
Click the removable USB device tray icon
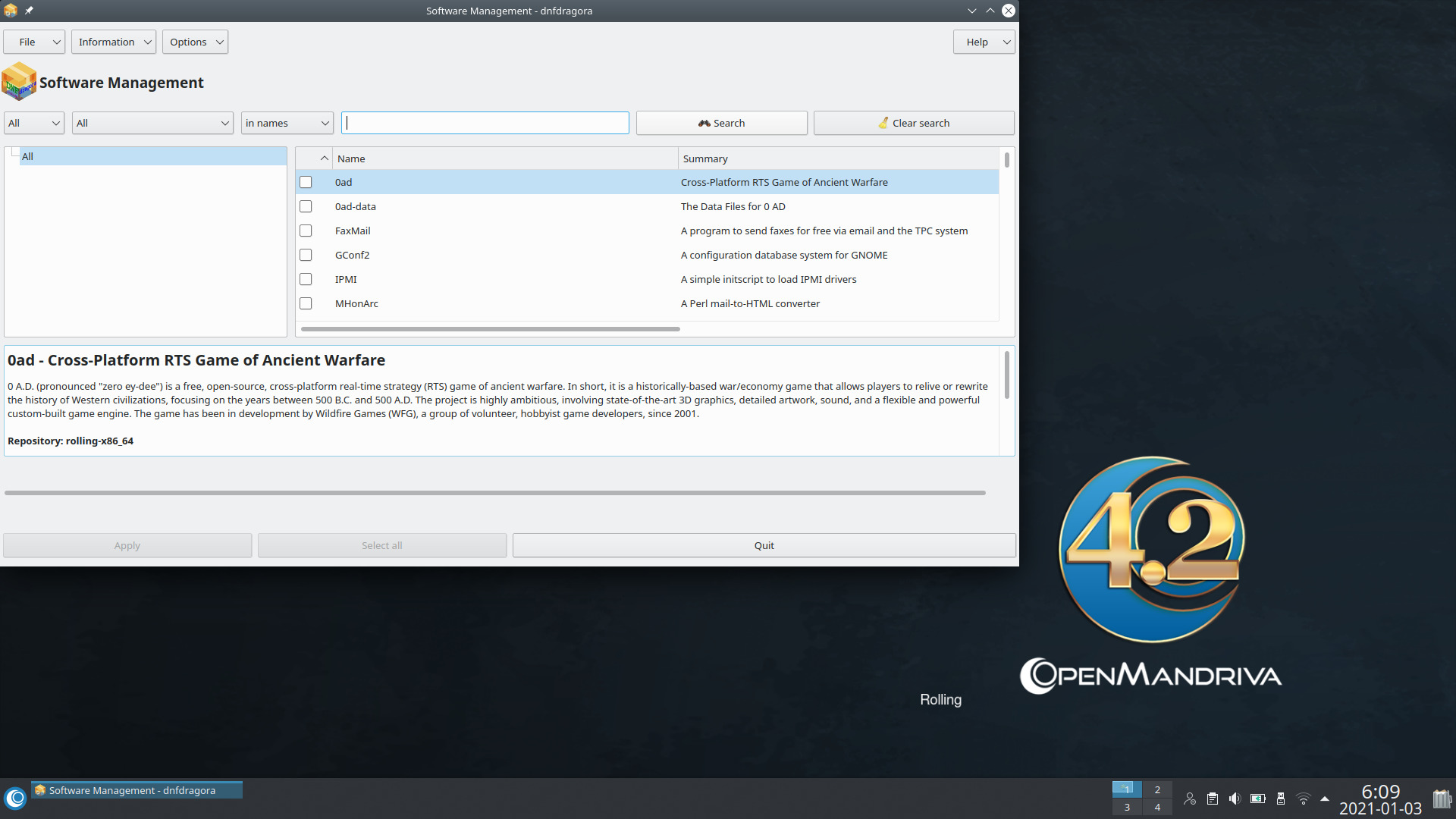coord(1280,799)
